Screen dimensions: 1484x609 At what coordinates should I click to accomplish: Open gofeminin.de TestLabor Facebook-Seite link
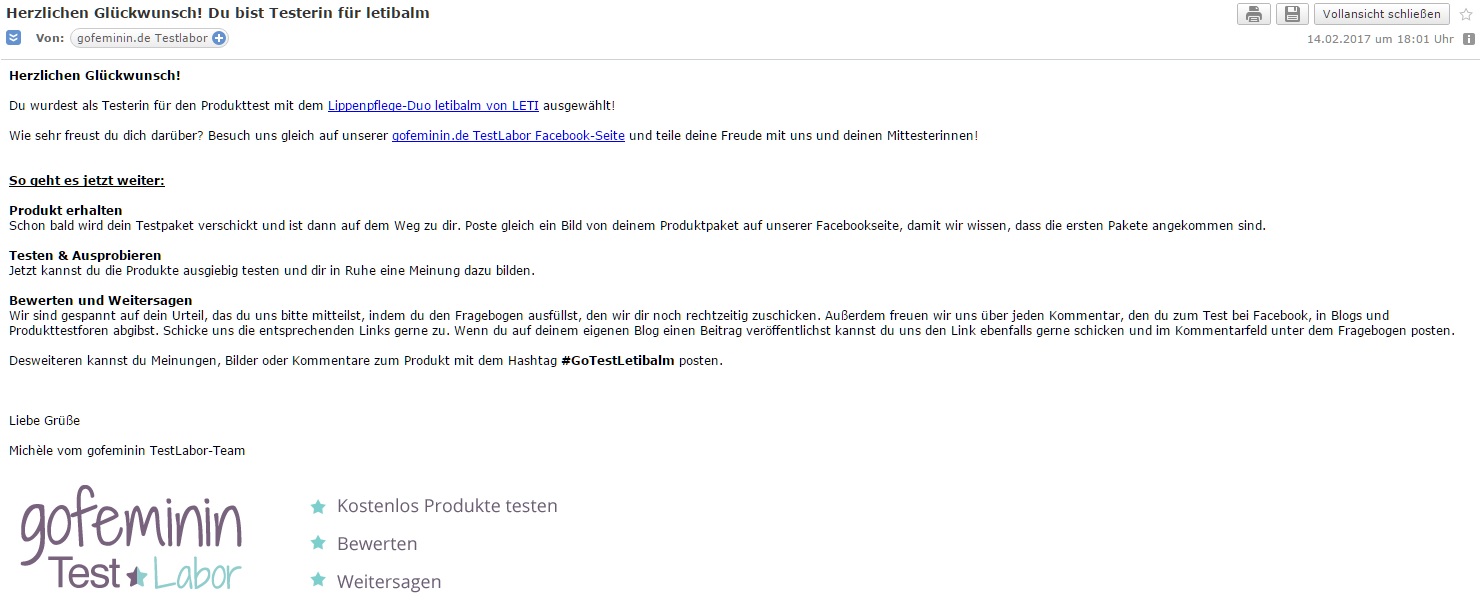coord(508,135)
